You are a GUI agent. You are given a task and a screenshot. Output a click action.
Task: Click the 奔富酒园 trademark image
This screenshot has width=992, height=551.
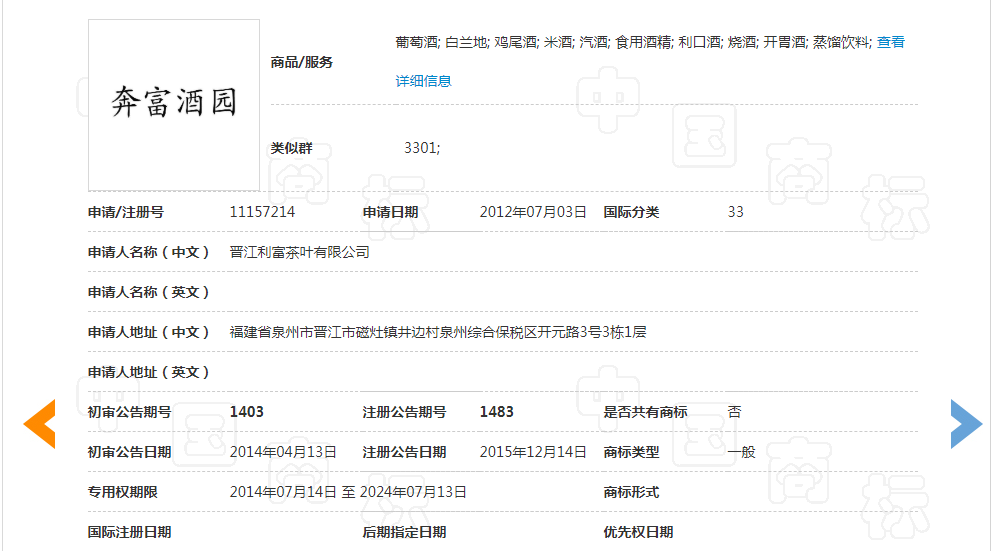tap(174, 105)
